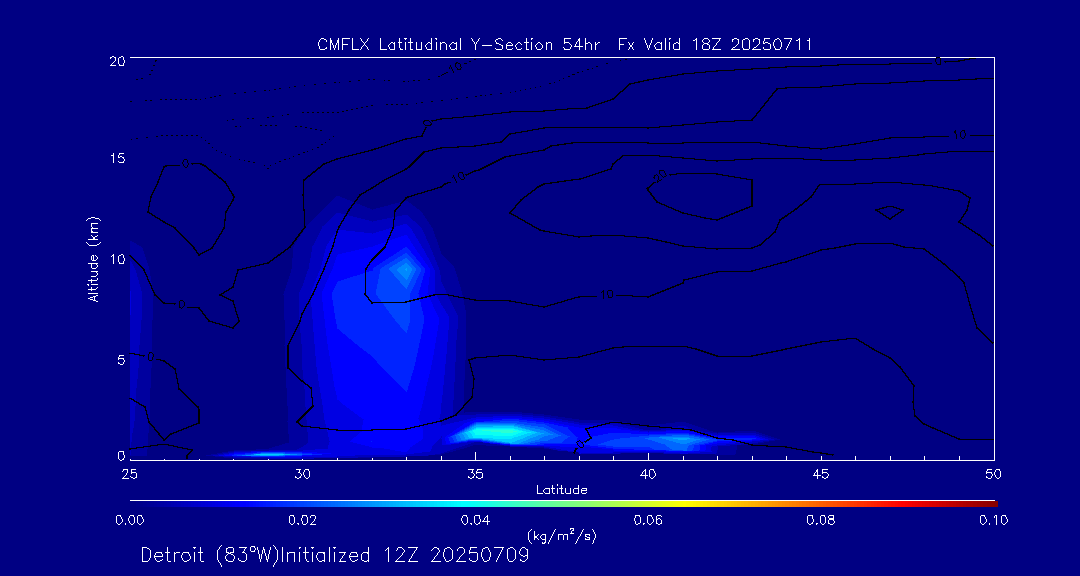Click latitude axis tick label 45

tap(821, 473)
